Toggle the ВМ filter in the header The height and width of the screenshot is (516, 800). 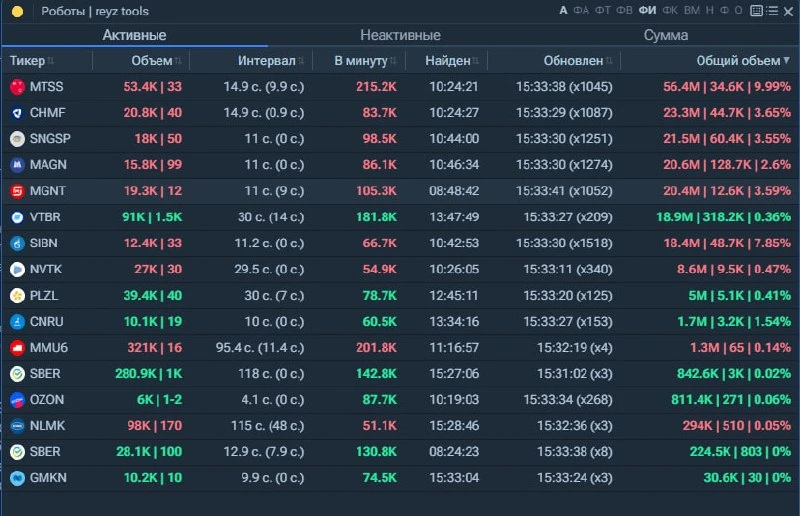pyautogui.click(x=692, y=11)
